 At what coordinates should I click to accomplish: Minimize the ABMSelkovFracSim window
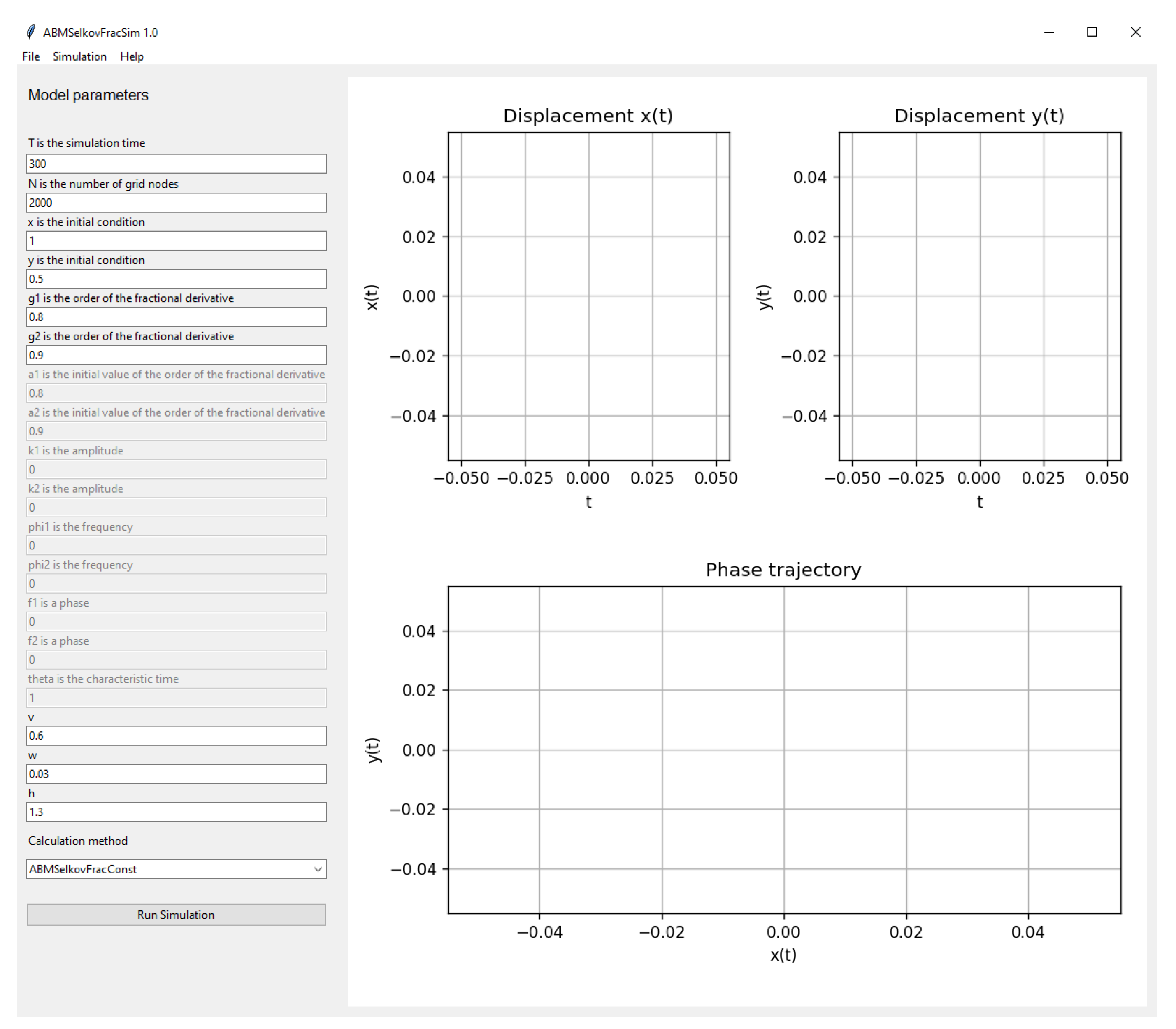click(1048, 32)
